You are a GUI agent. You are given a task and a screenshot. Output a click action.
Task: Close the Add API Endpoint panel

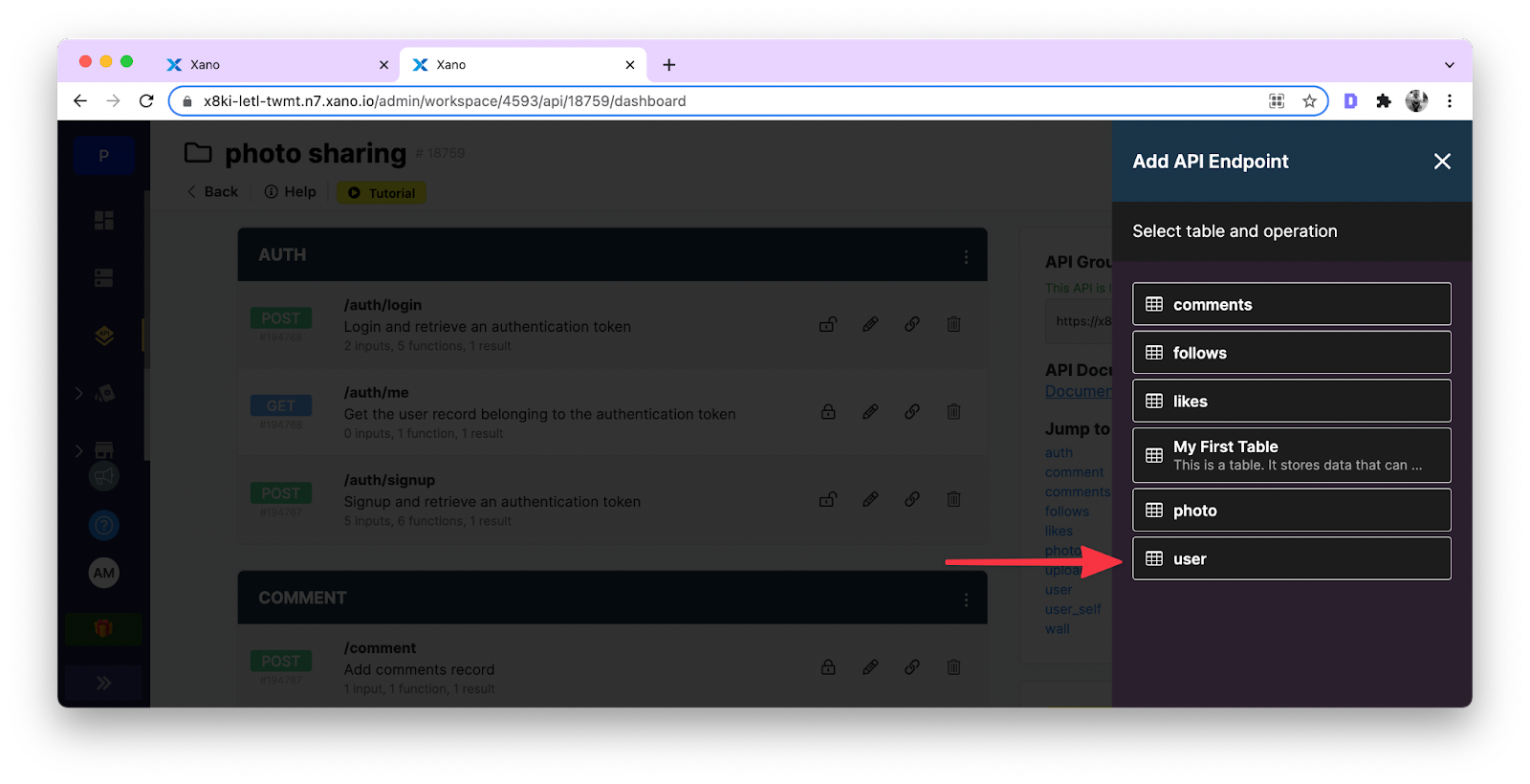[x=1442, y=162]
